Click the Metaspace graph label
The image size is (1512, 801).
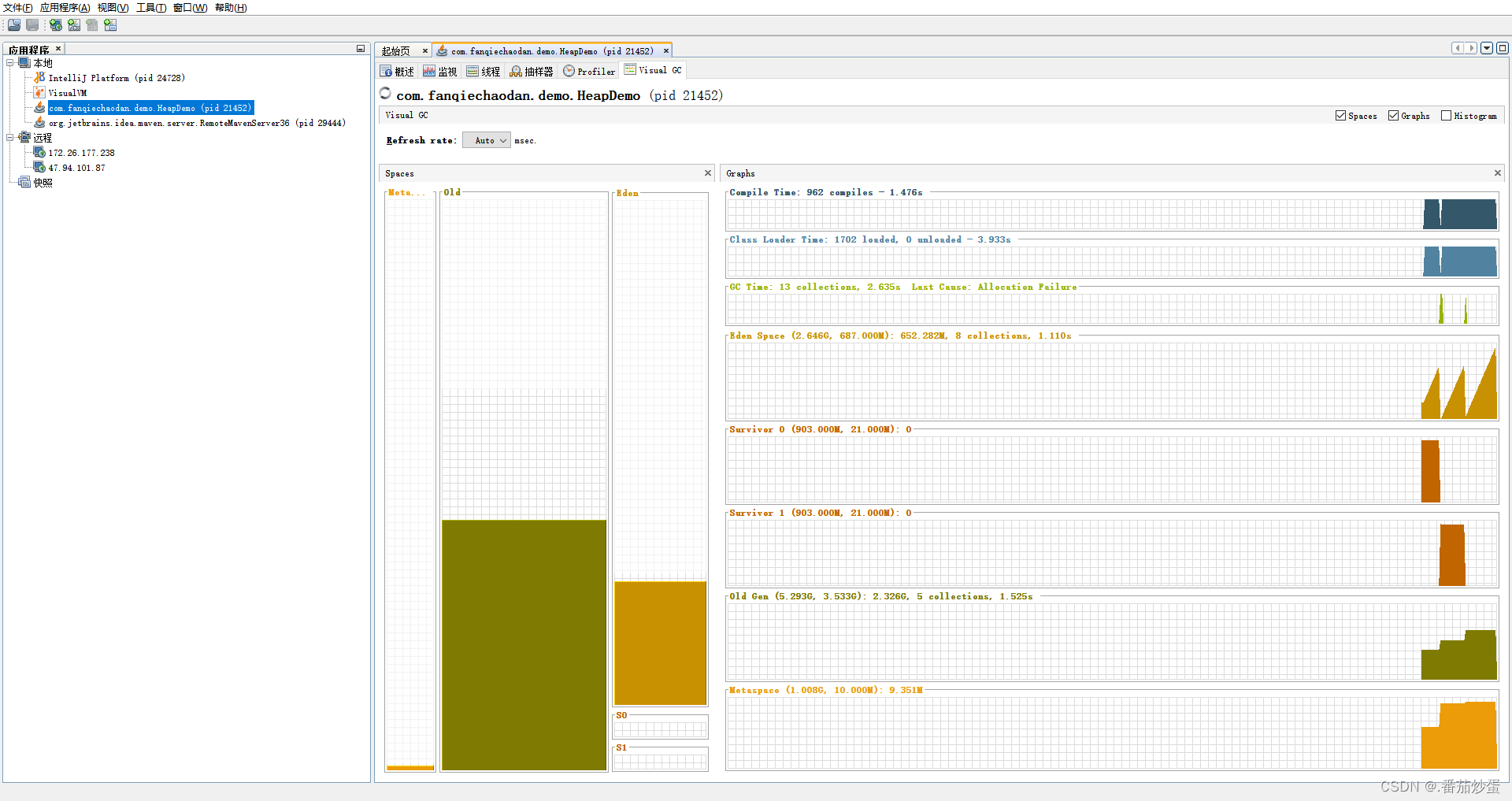[825, 690]
